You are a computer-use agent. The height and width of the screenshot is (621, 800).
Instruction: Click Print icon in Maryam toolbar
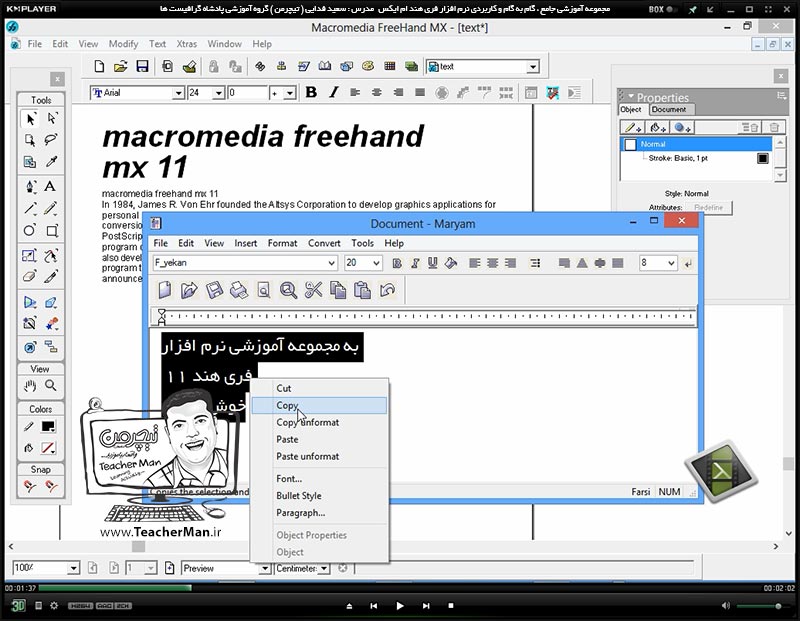239,290
